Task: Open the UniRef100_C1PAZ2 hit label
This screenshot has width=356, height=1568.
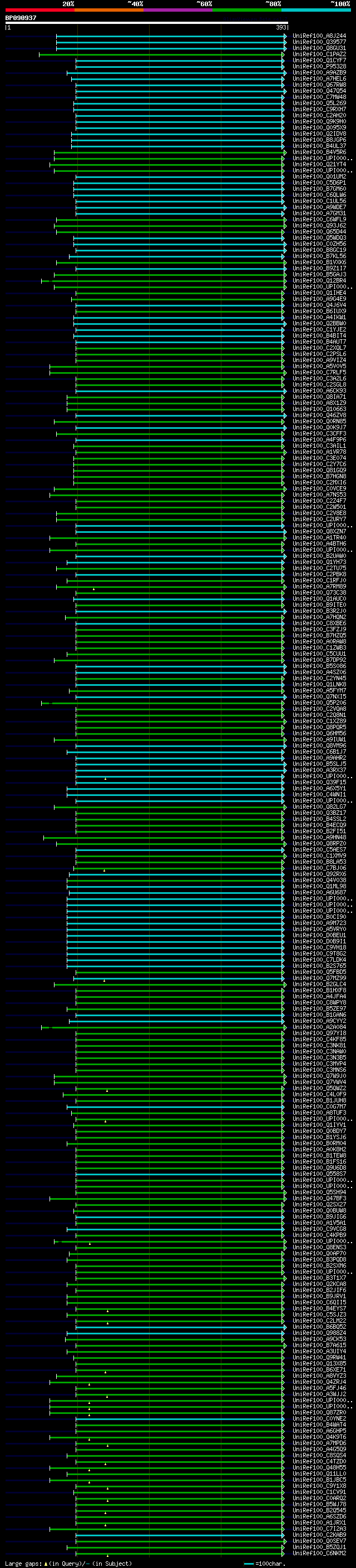Action: [319, 54]
